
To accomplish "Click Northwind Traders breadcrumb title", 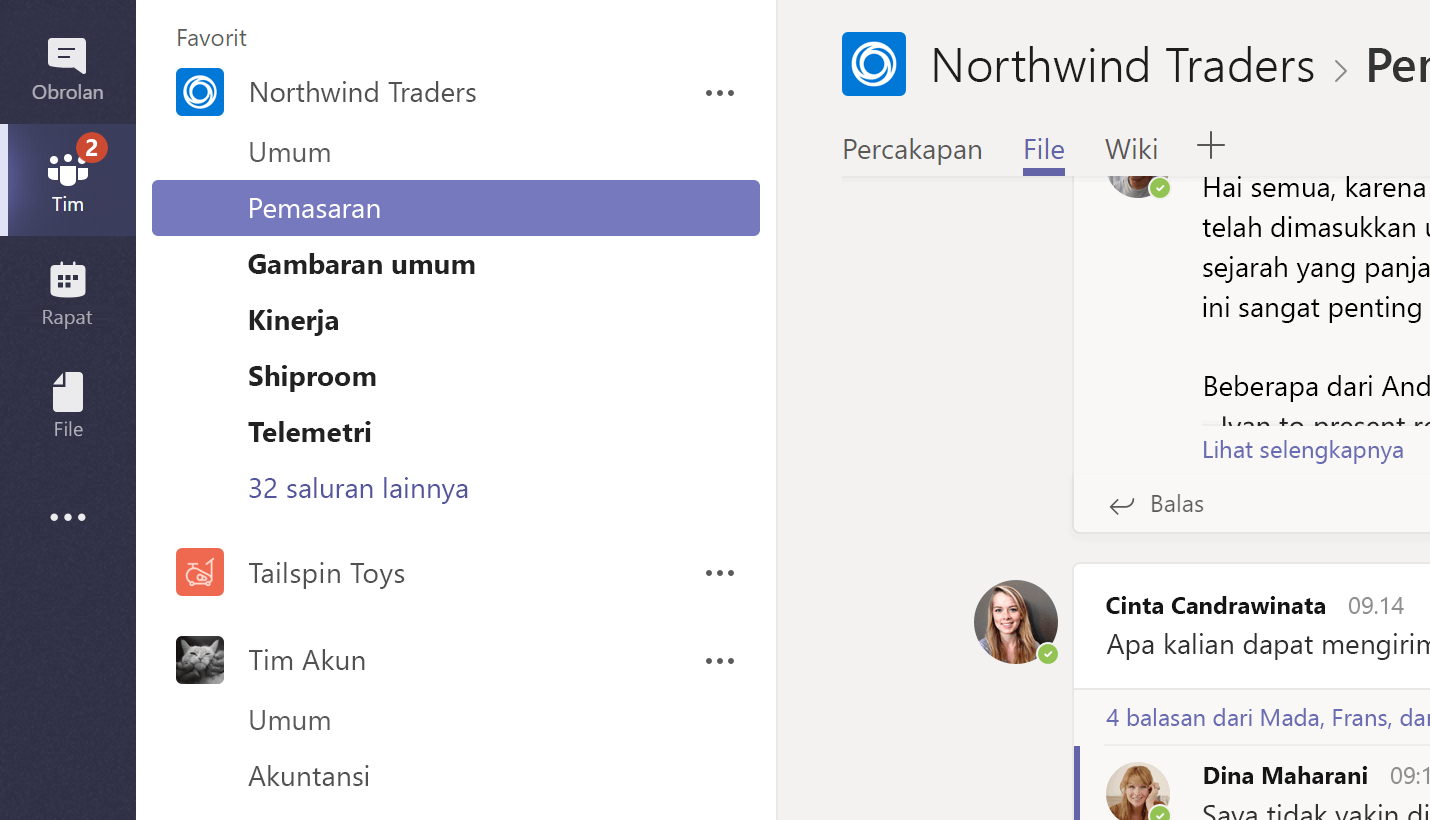I will pyautogui.click(x=1122, y=66).
